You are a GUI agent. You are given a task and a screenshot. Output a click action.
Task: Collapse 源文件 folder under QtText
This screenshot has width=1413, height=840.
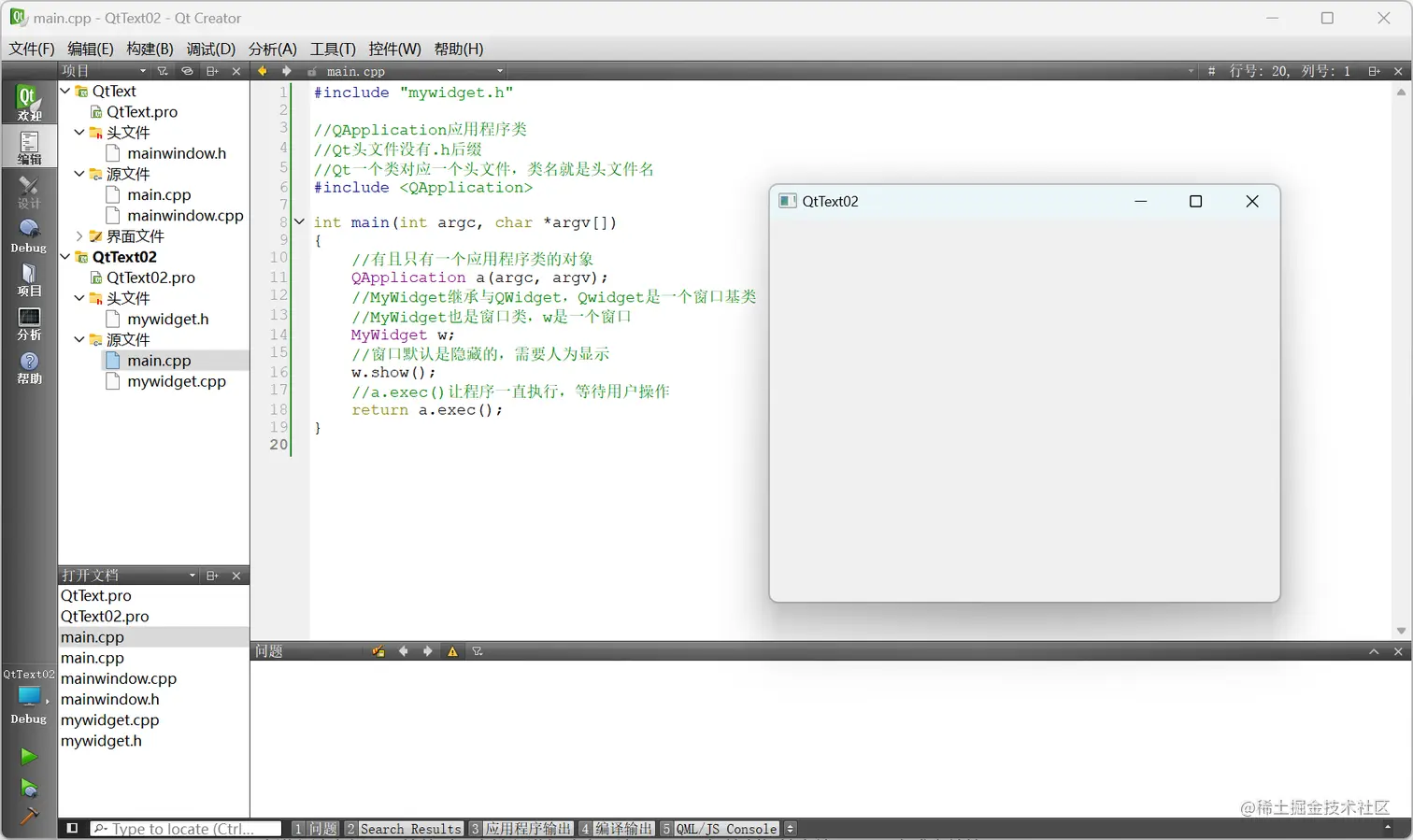click(79, 174)
